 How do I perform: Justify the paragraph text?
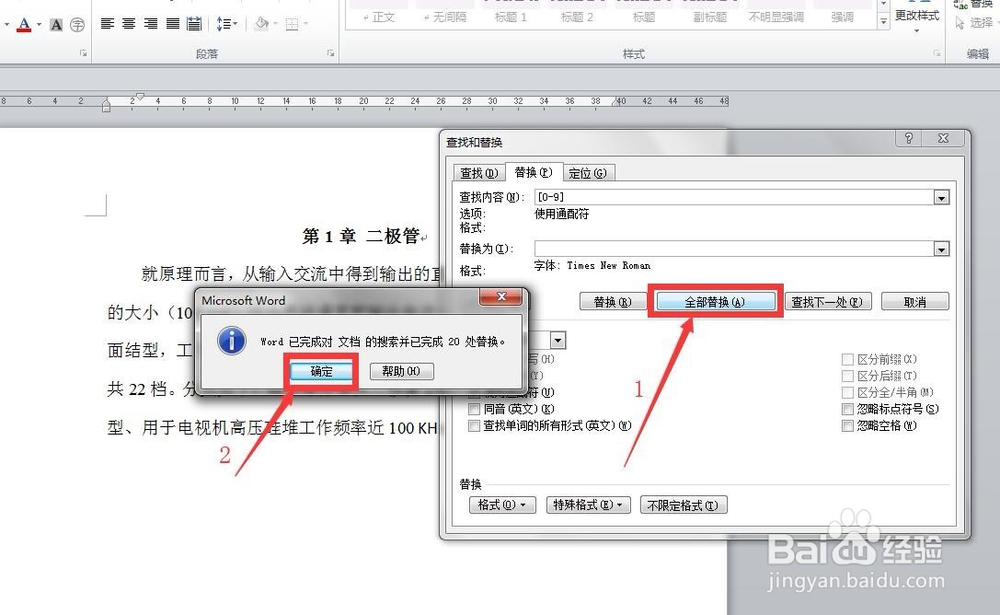[172, 24]
